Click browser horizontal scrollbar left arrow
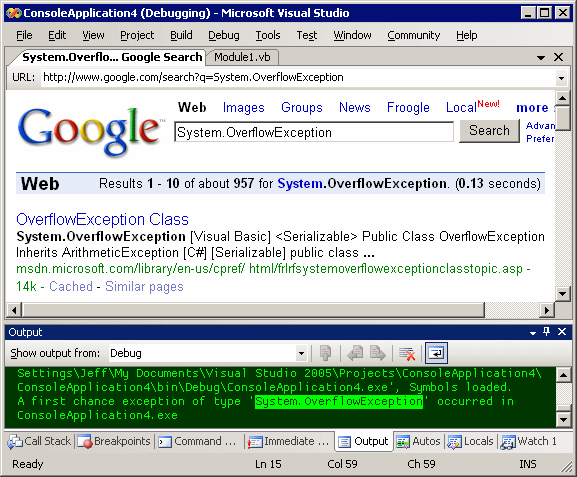This screenshot has width=577, height=477. 14,310
